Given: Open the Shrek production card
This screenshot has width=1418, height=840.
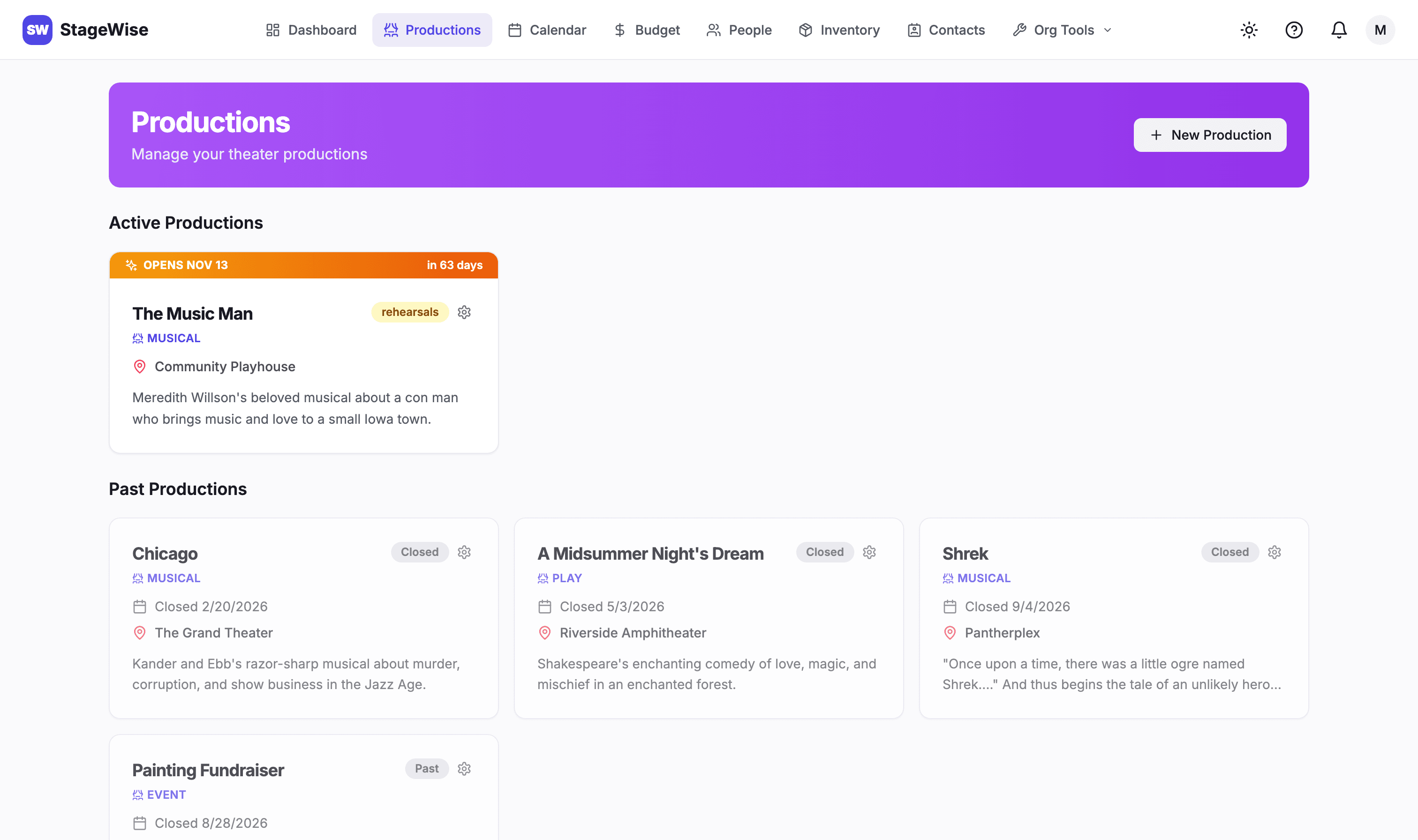Looking at the screenshot, I should 1114,618.
